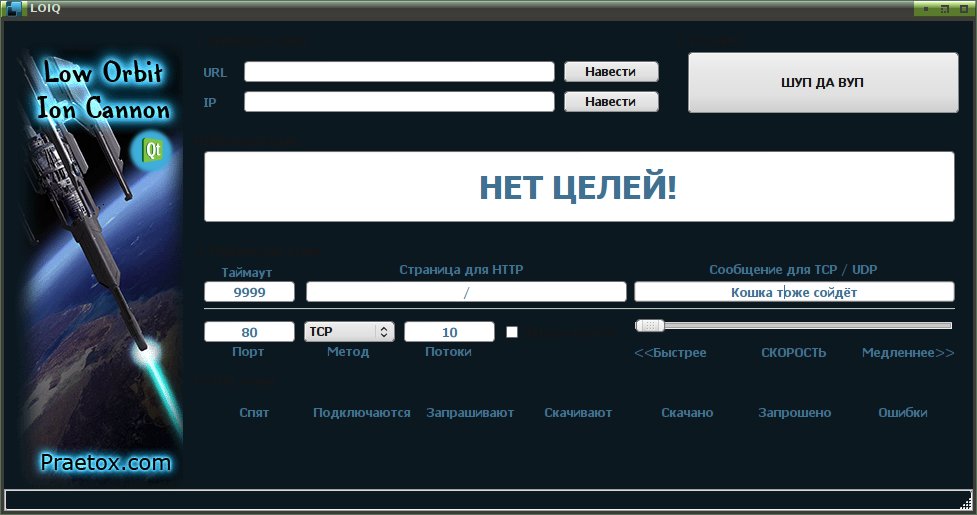The width and height of the screenshot is (977, 515).
Task: Click the Страница для HTTP field
Action: click(466, 292)
